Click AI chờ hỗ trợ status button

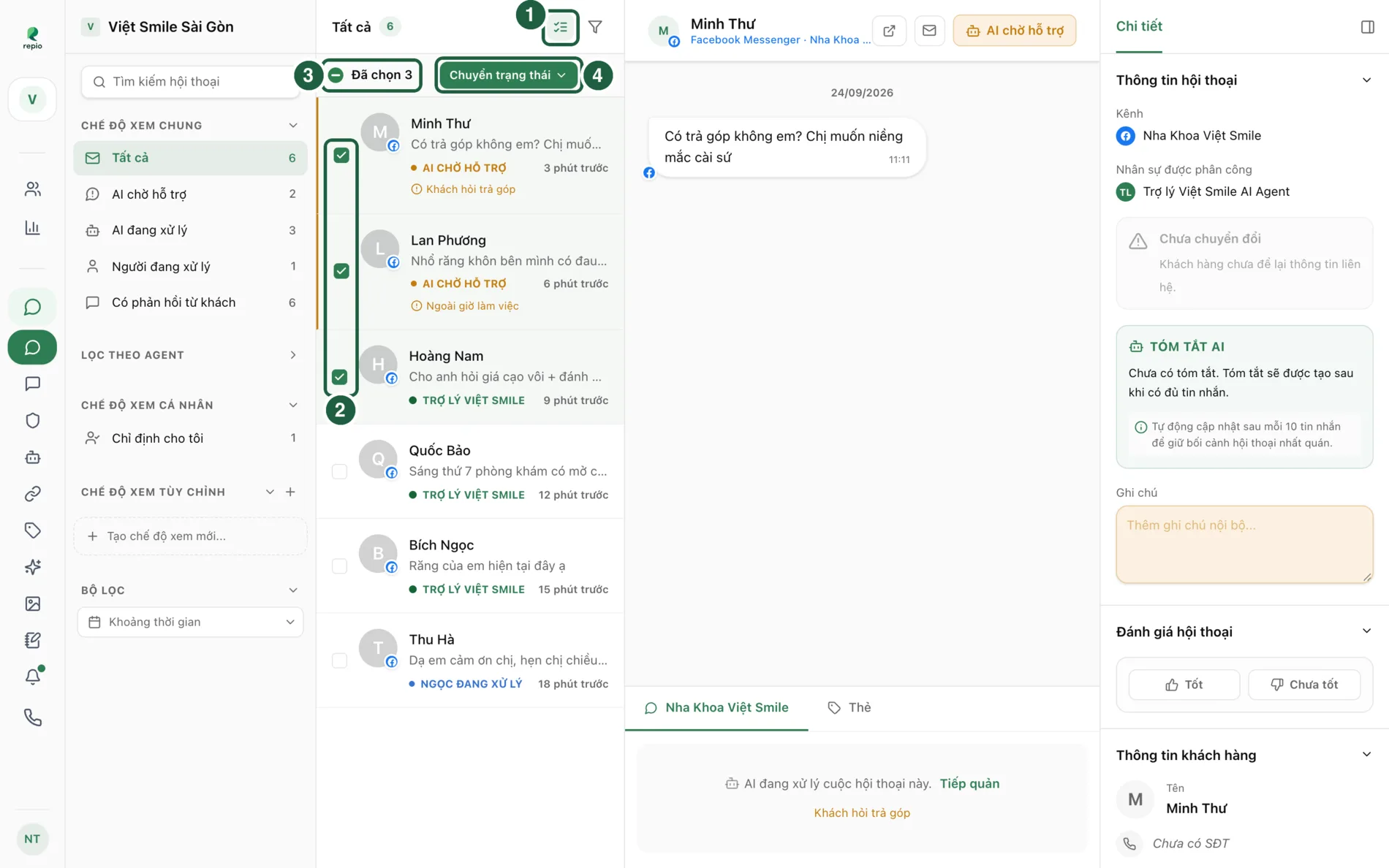tap(1014, 31)
